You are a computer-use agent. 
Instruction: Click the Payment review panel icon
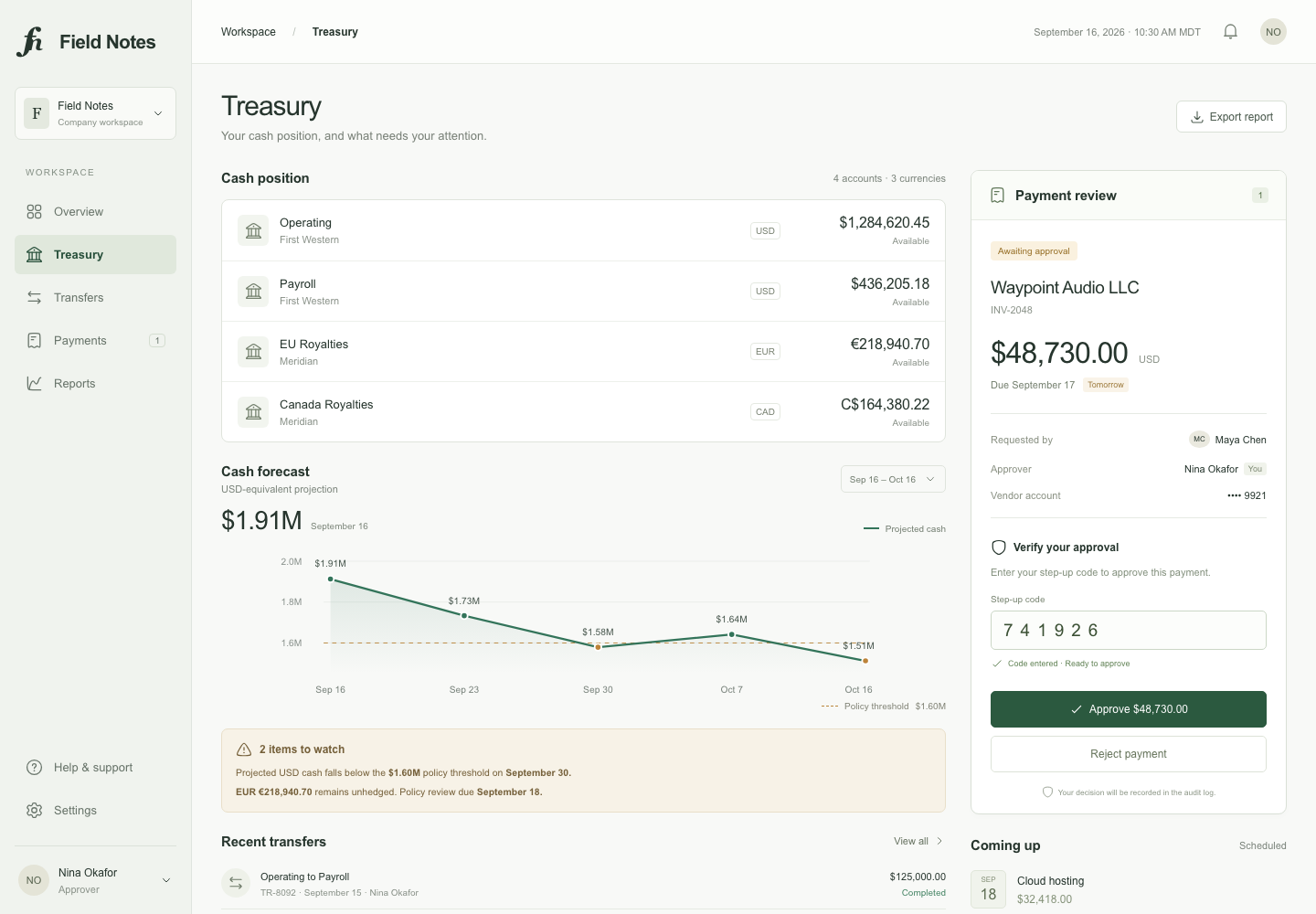(x=998, y=196)
